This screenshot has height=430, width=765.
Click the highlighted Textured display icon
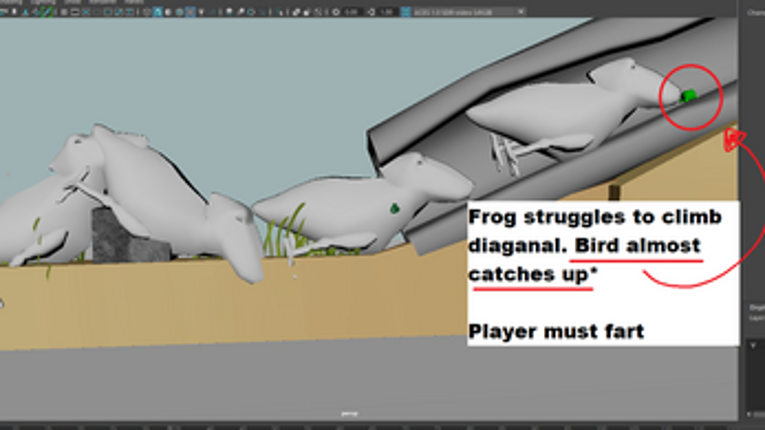point(191,12)
